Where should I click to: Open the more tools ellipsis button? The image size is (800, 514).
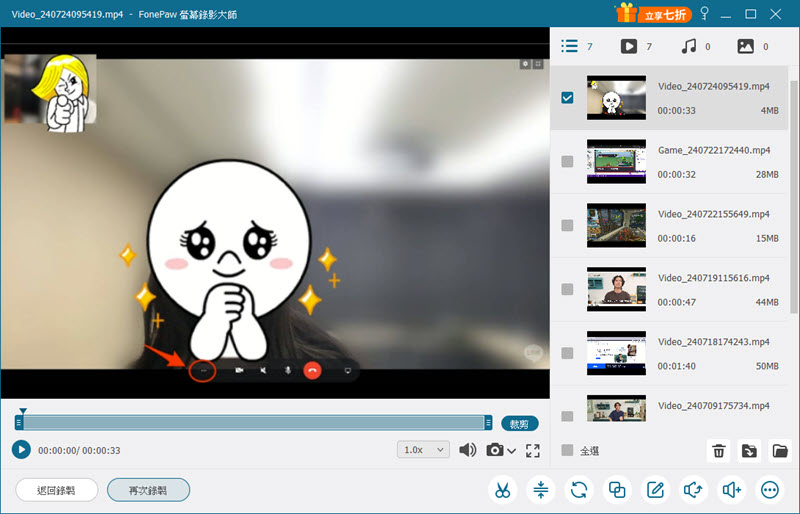(770, 490)
